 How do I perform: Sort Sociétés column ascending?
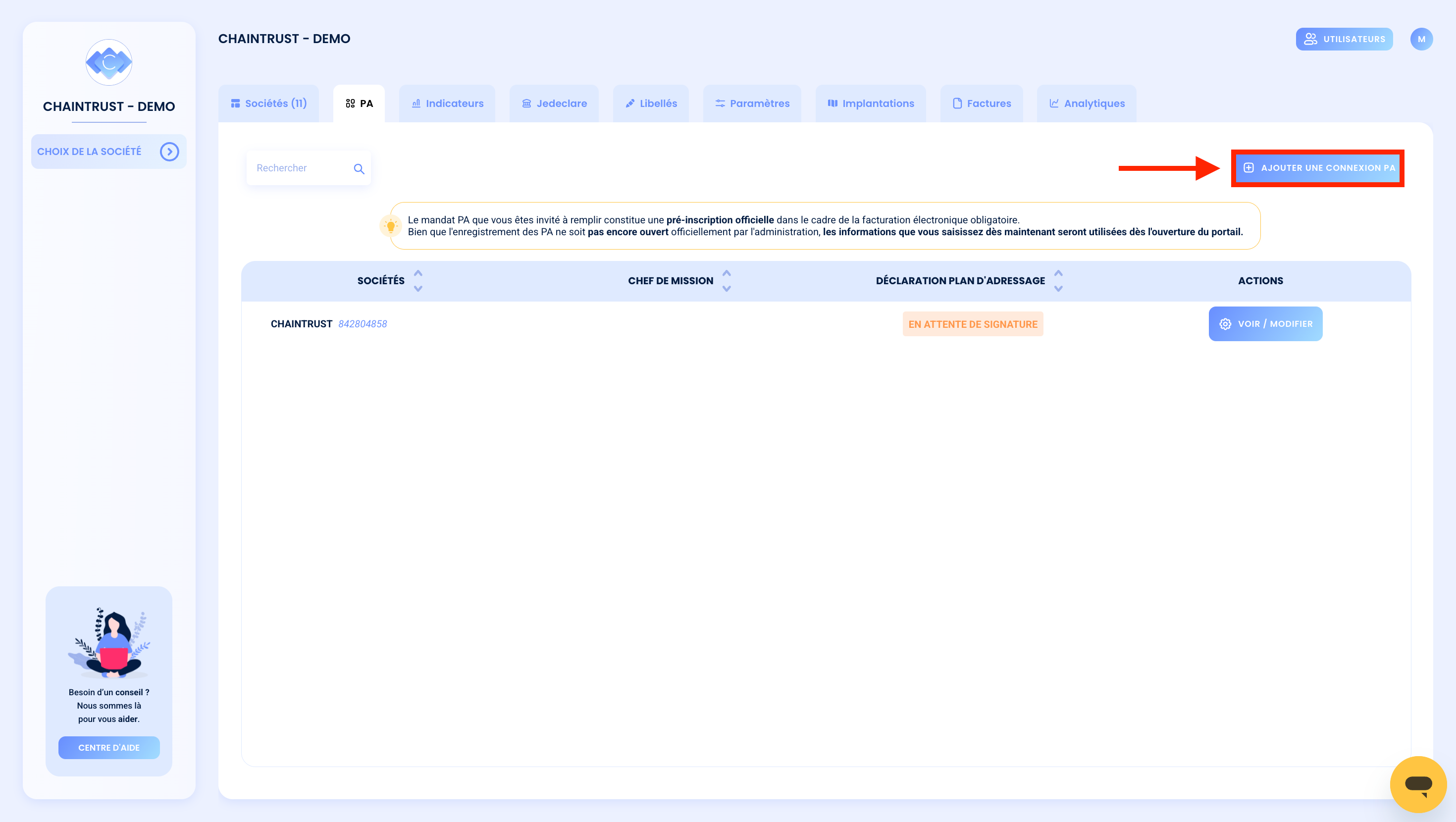(418, 274)
